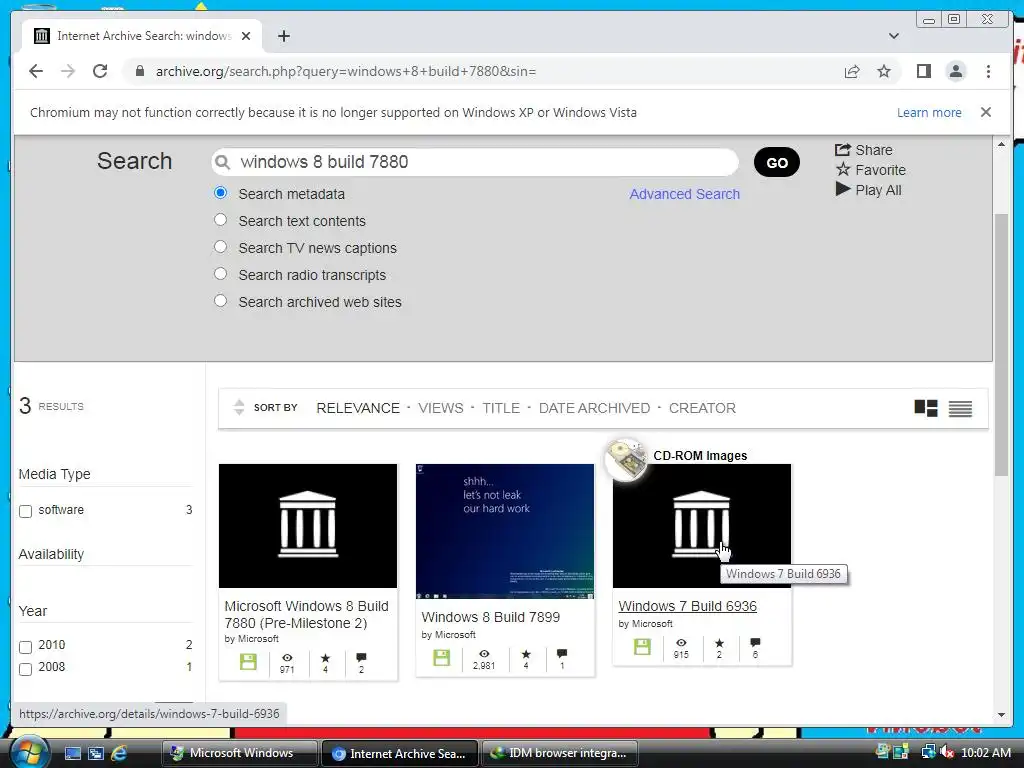Switch results to list view

pos(960,409)
